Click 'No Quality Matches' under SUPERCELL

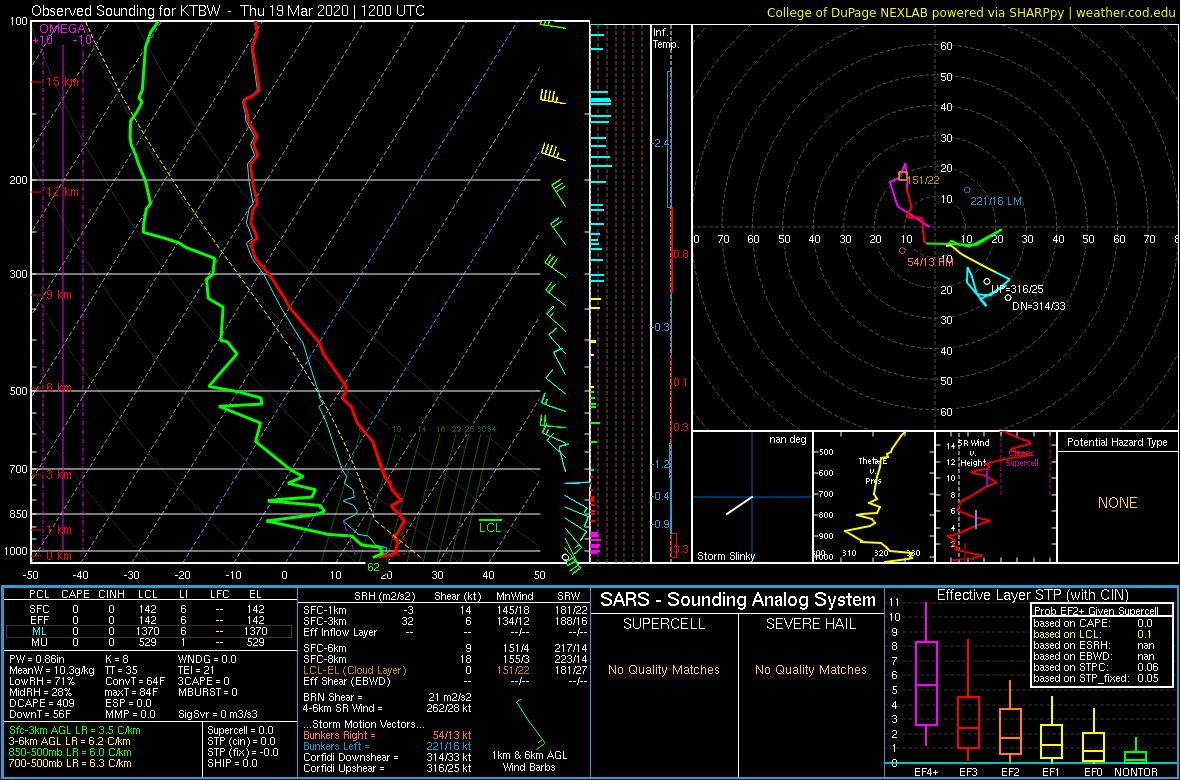point(664,669)
